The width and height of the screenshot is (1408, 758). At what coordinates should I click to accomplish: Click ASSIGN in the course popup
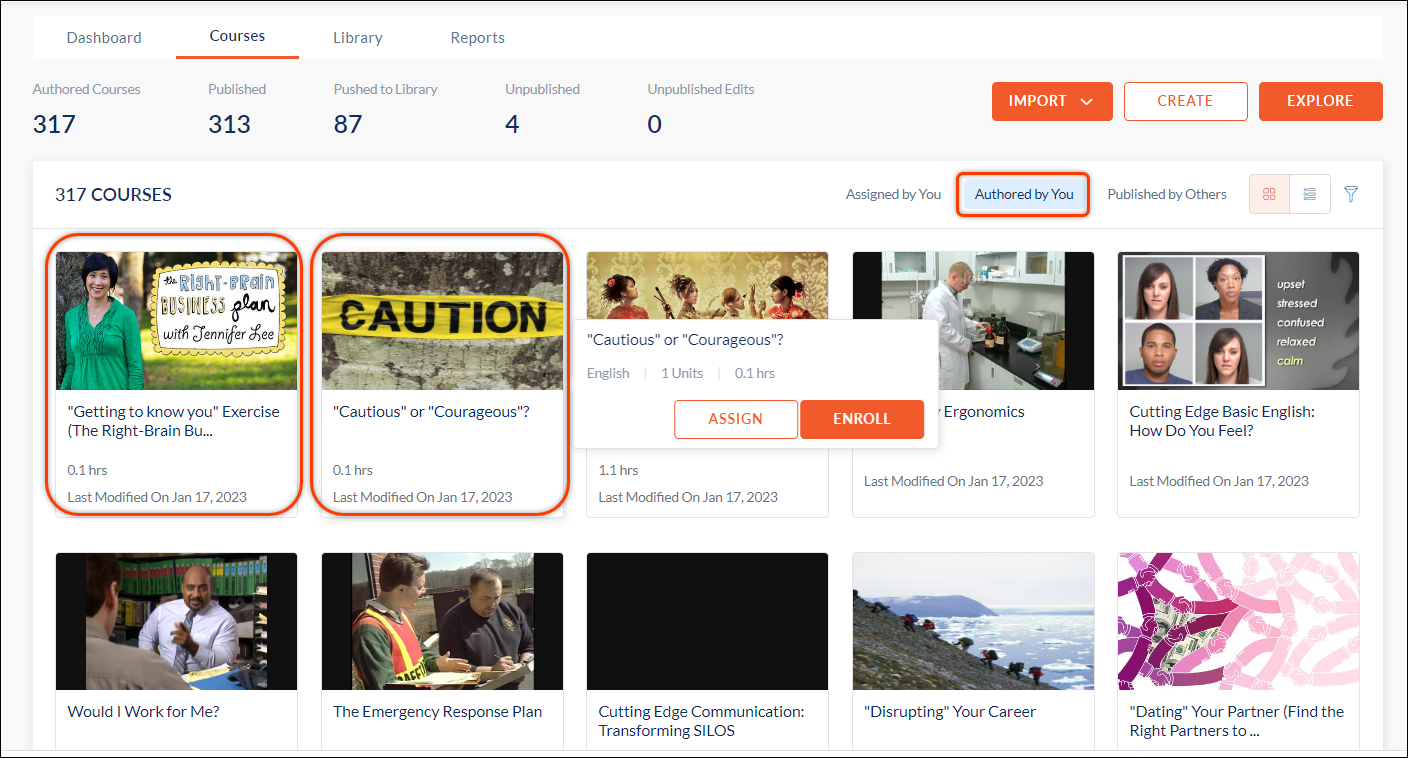pos(736,419)
